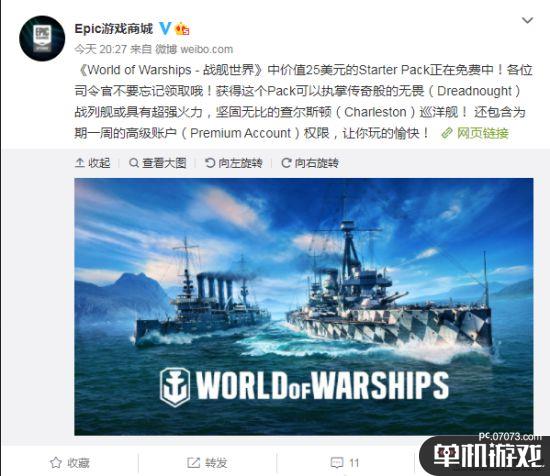This screenshot has height=476, width=550.
Task: Expand the post options chevron menu
Action: tap(527, 20)
